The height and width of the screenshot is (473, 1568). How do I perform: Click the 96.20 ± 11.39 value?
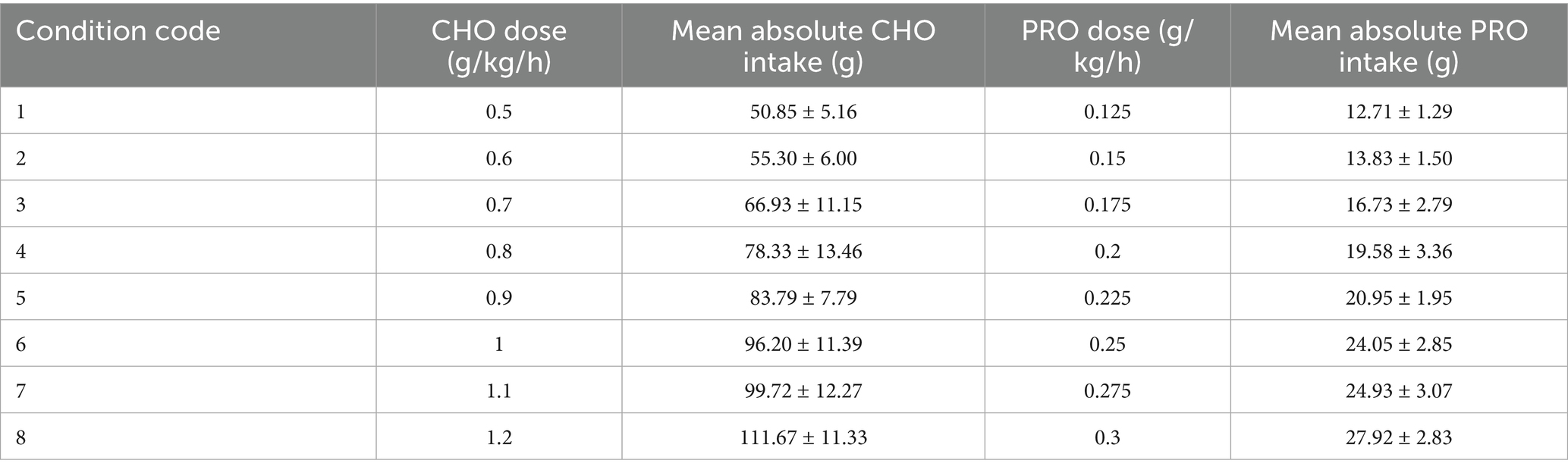click(x=803, y=344)
